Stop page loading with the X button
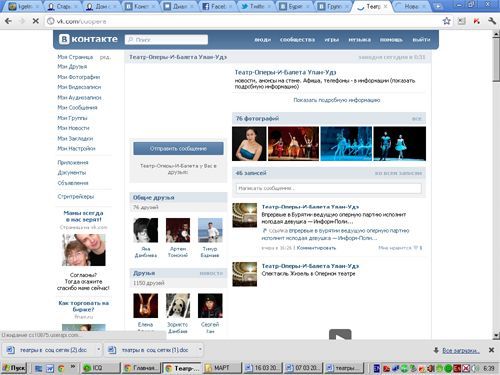 [x=36, y=21]
